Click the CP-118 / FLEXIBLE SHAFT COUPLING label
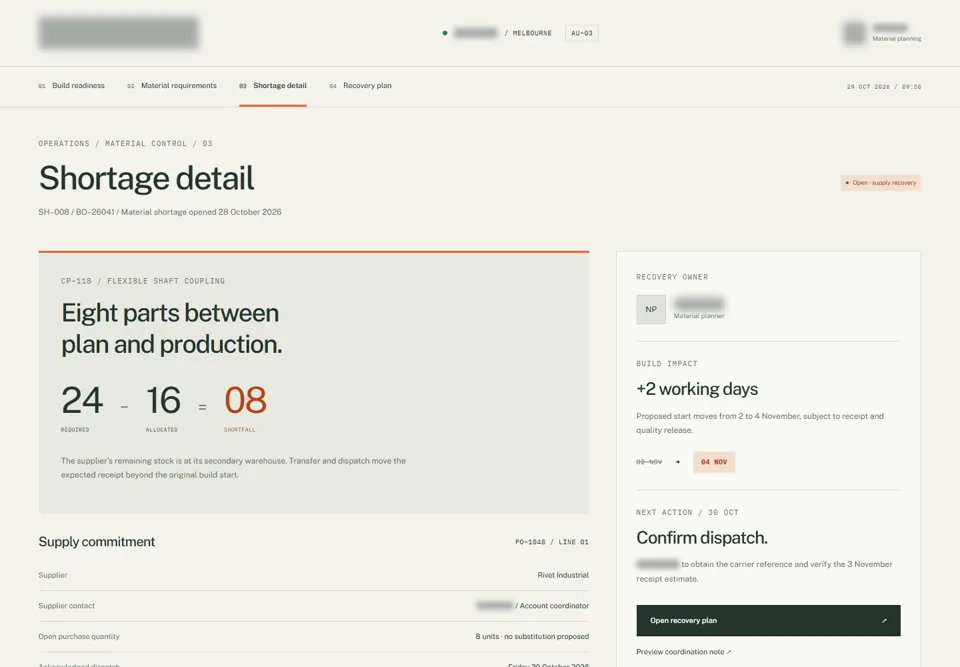 pyautogui.click(x=143, y=281)
